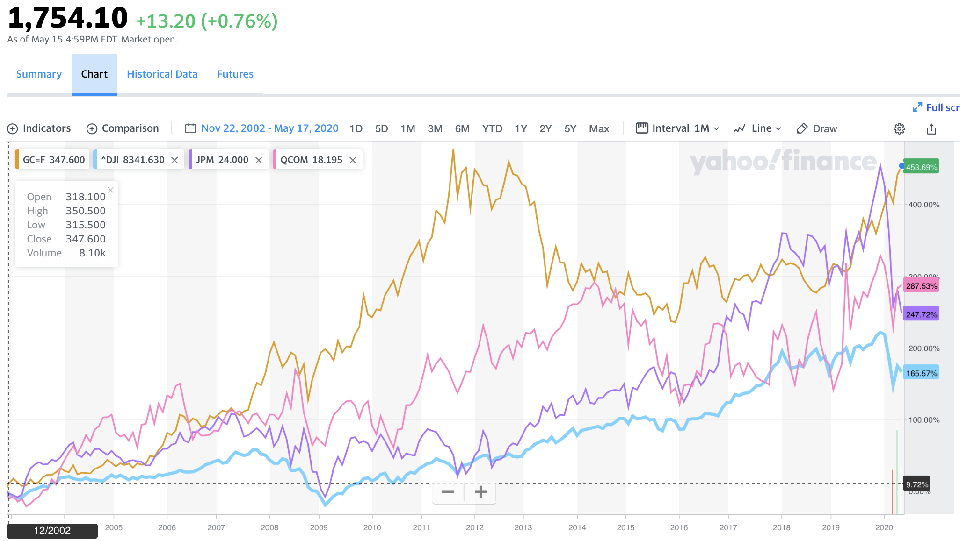Viewport: 960px width, 541px height.
Task: Open the Summary tab
Action: click(x=39, y=74)
